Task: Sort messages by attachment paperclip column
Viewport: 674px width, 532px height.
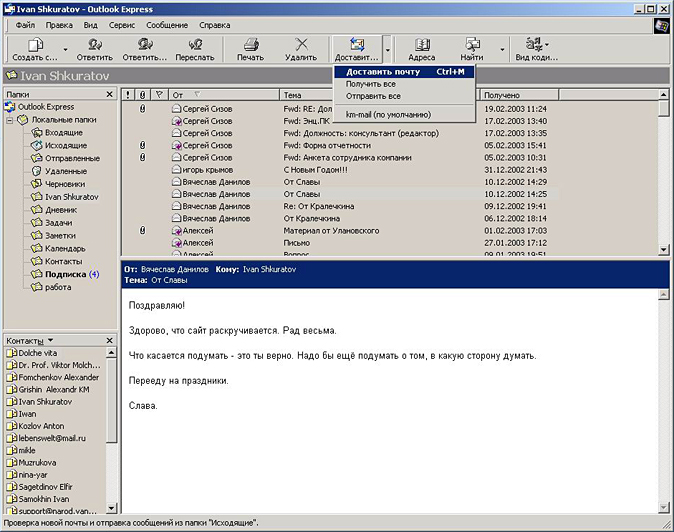Action: point(142,94)
